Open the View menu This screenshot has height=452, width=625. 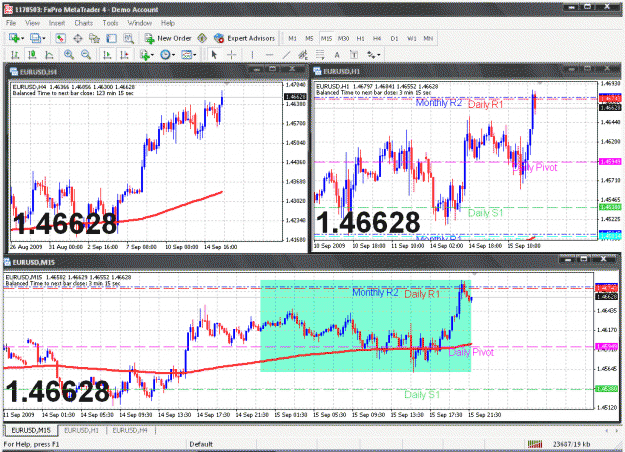pyautogui.click(x=32, y=23)
